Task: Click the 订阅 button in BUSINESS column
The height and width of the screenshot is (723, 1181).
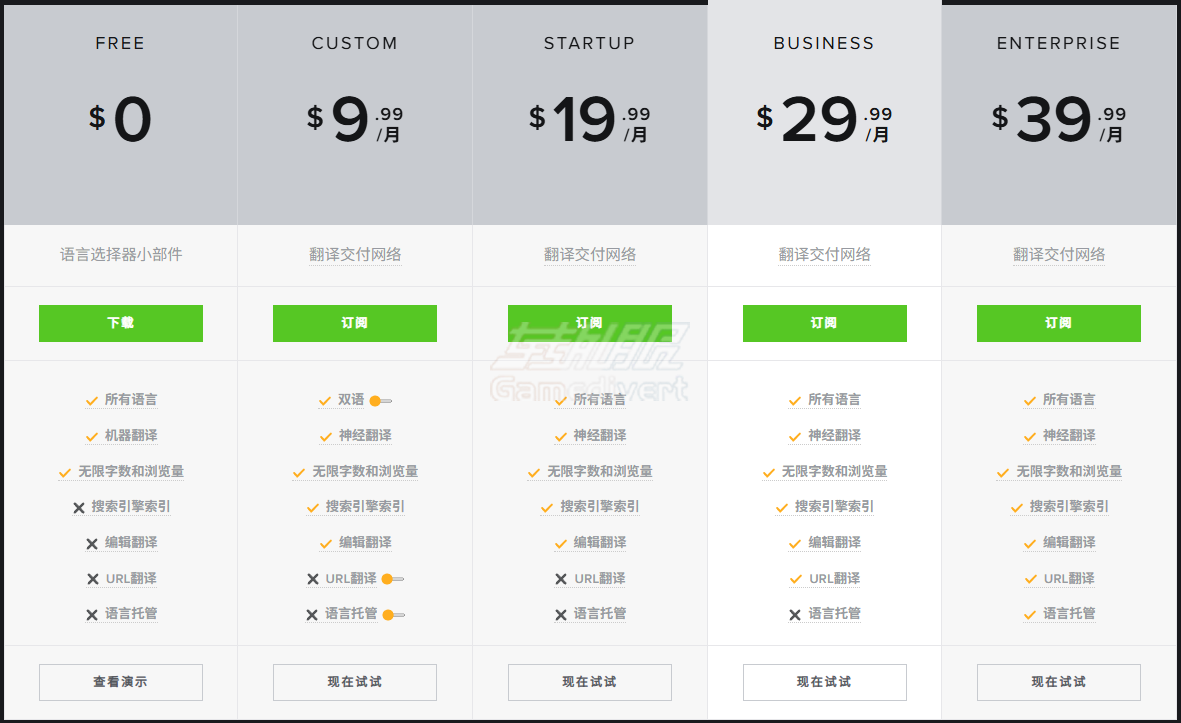Action: [824, 323]
